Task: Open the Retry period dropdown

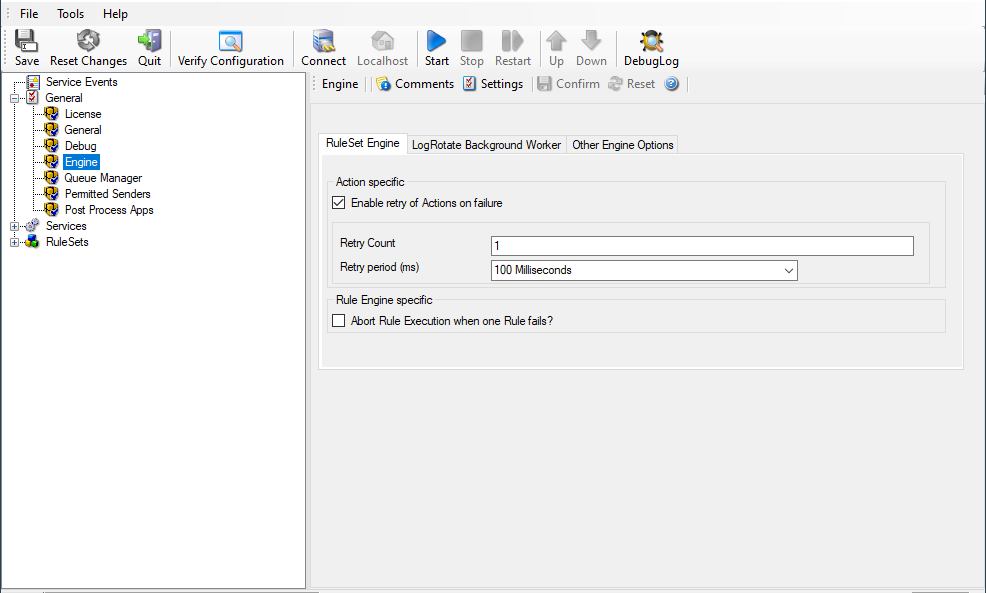Action: [x=788, y=270]
